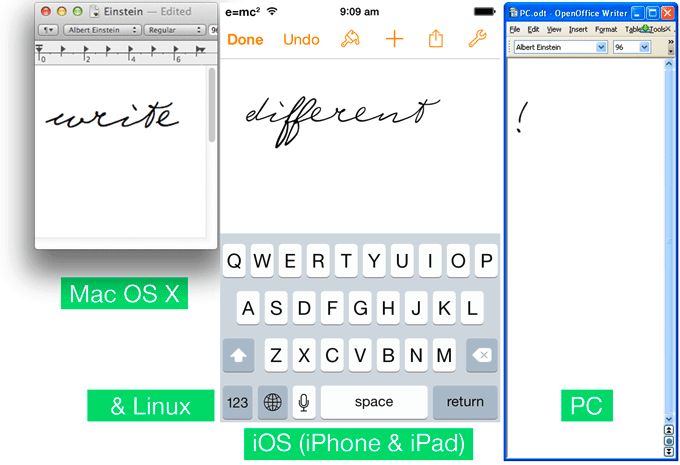Tap the U key on keyboard
Viewport: 680px width, 465px height.
(402, 261)
